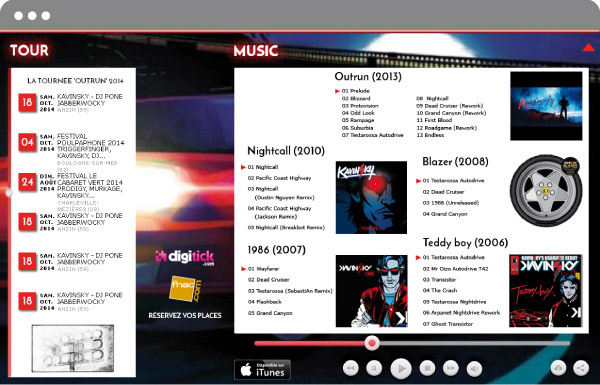600x385 pixels.
Task: Click the red played part of progress bar
Action: (x=310, y=343)
